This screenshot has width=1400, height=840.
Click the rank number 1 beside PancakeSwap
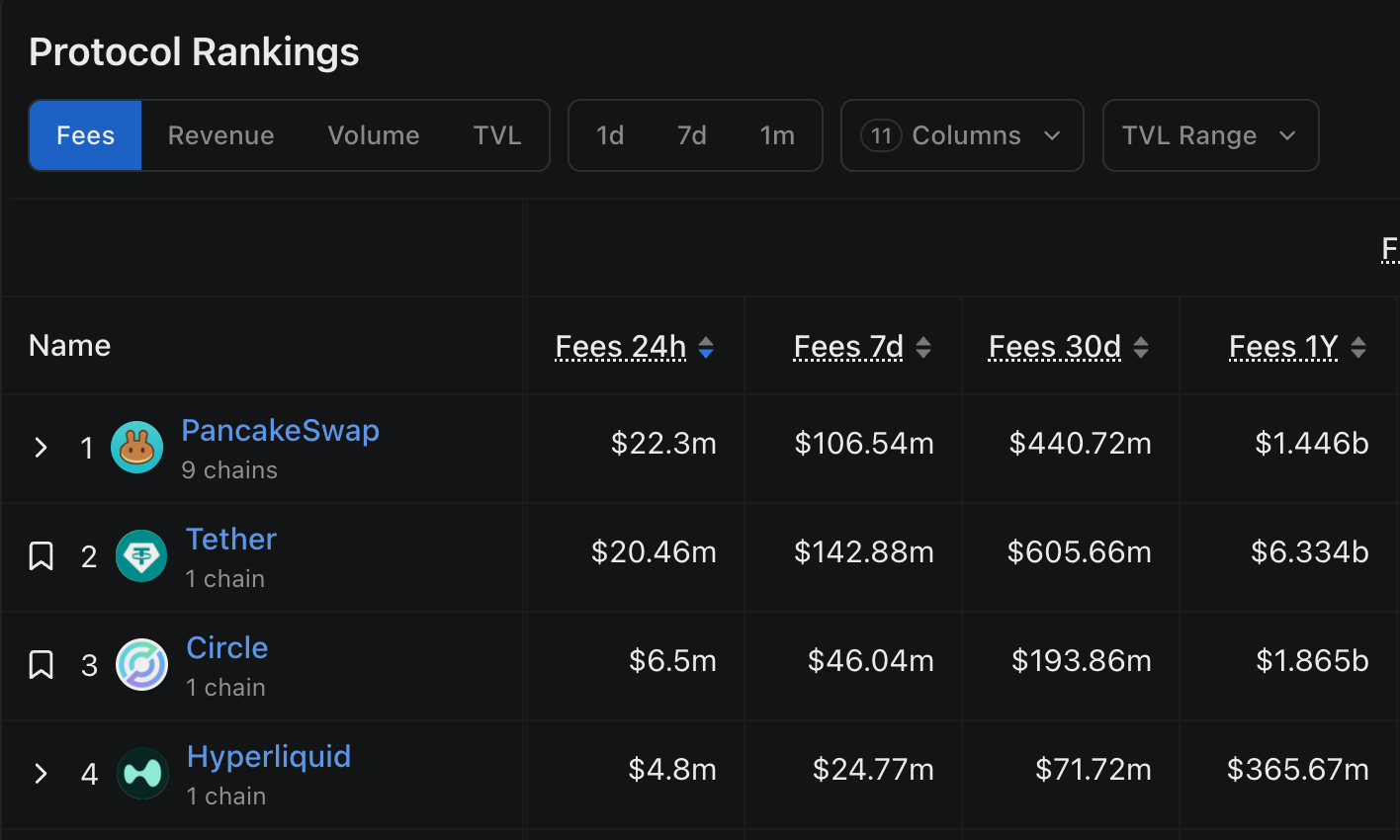[87, 449]
